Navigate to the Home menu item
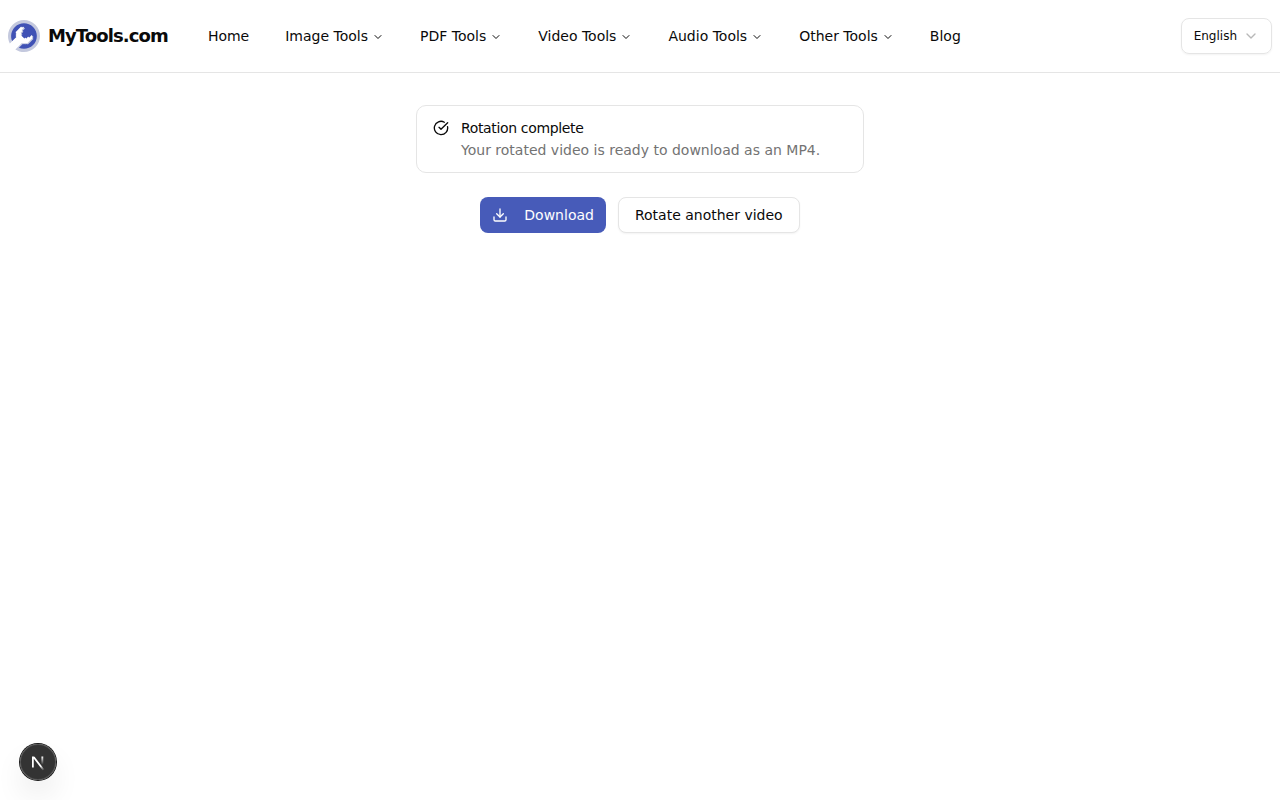Image resolution: width=1280 pixels, height=800 pixels. click(228, 36)
